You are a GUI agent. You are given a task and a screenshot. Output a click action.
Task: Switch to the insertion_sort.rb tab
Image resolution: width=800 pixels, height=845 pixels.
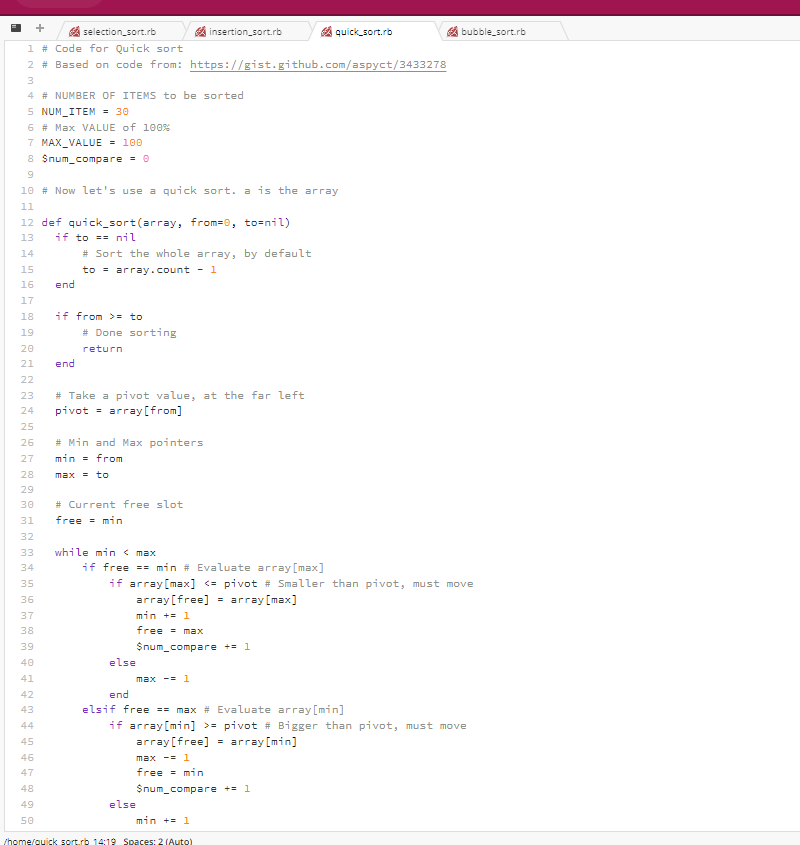[x=245, y=32]
